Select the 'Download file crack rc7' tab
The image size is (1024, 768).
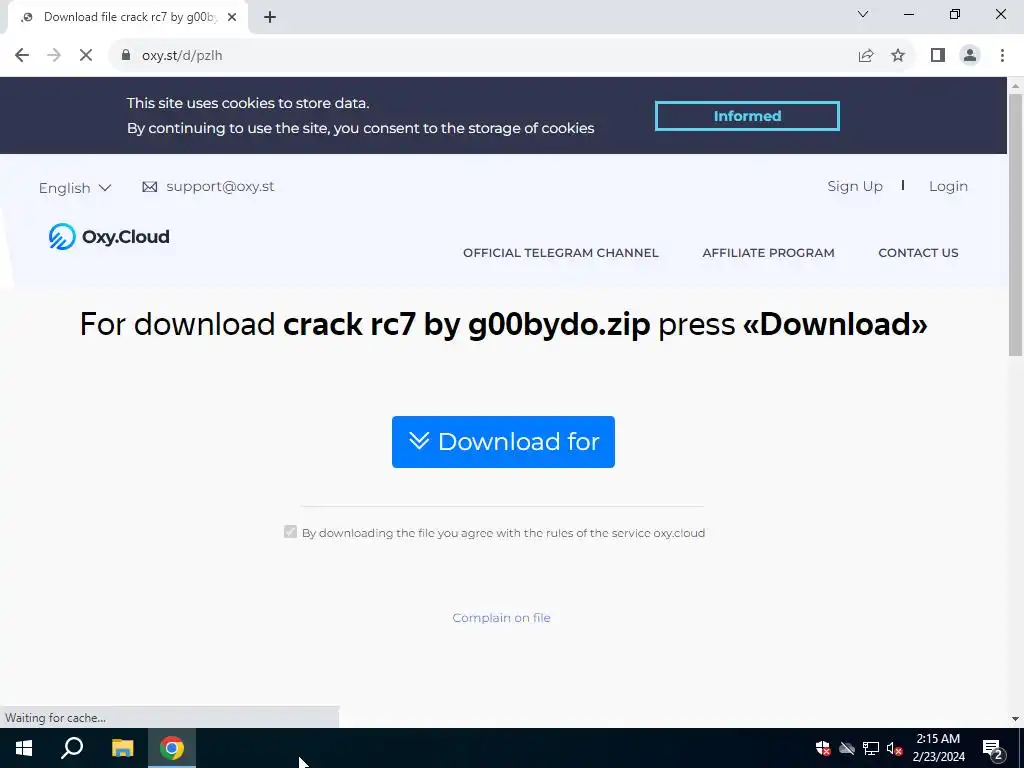129,18
